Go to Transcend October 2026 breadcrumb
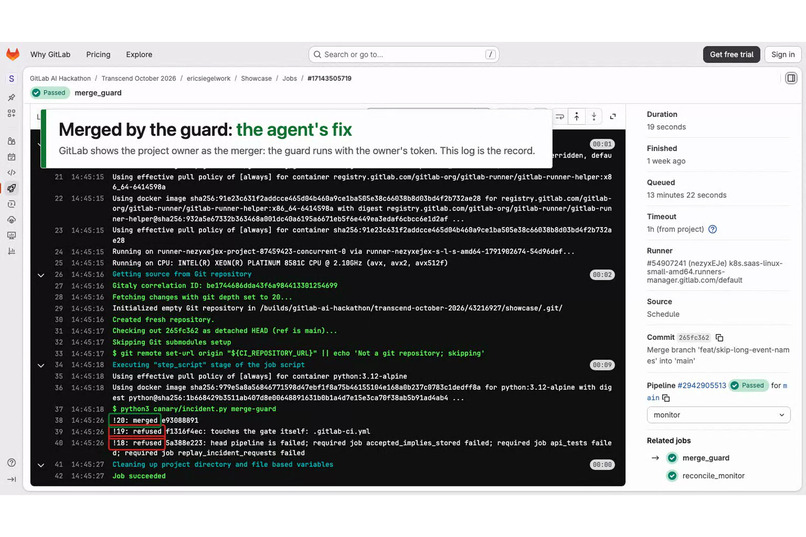Viewport: 806px width, 537px height. [138, 79]
